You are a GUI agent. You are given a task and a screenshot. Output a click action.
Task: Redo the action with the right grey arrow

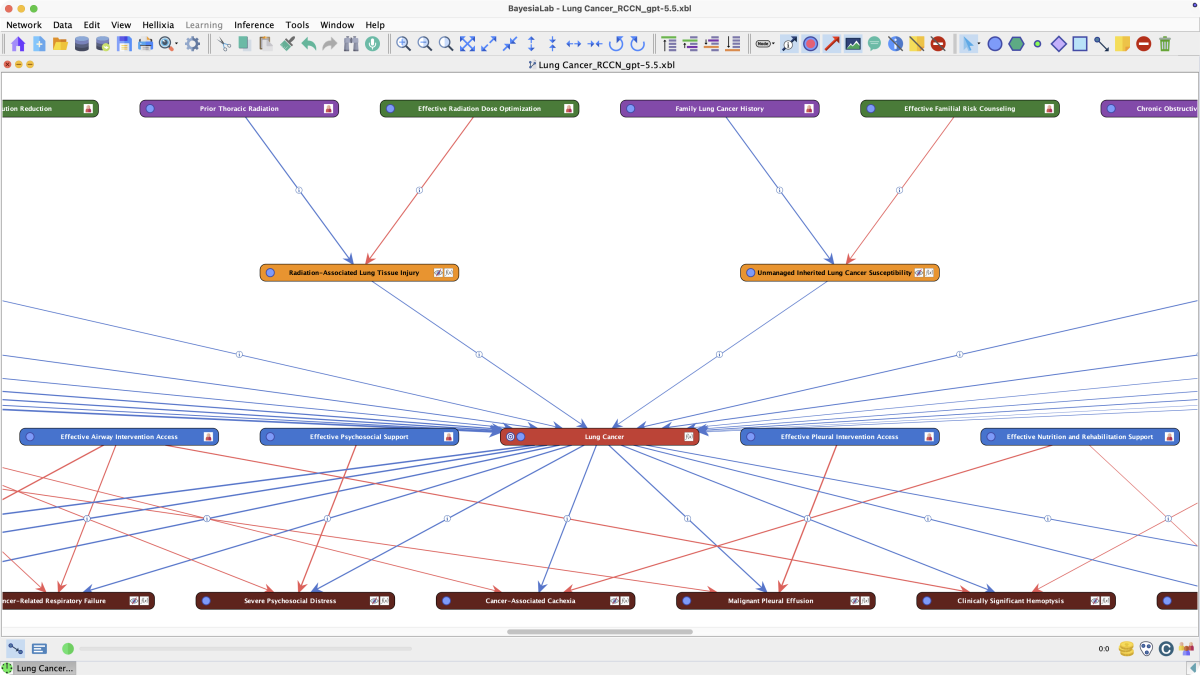pyautogui.click(x=329, y=44)
